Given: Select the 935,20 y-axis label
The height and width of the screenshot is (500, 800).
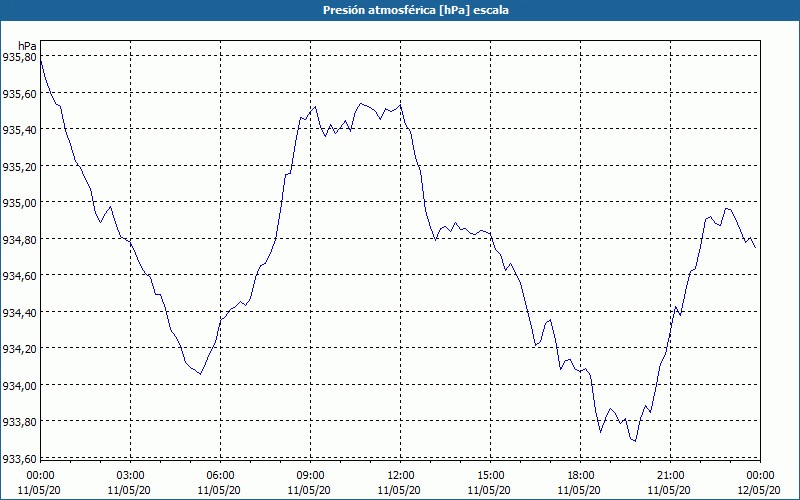Looking at the screenshot, I should 19,166.
